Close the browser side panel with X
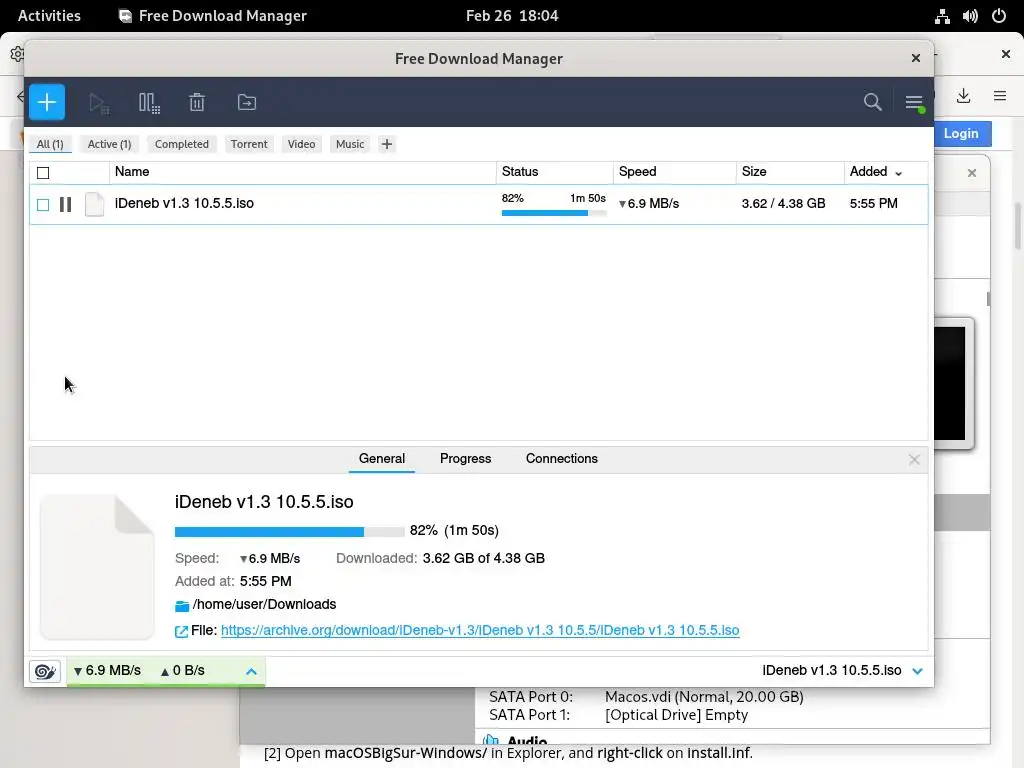This screenshot has height=768, width=1024. point(972,173)
